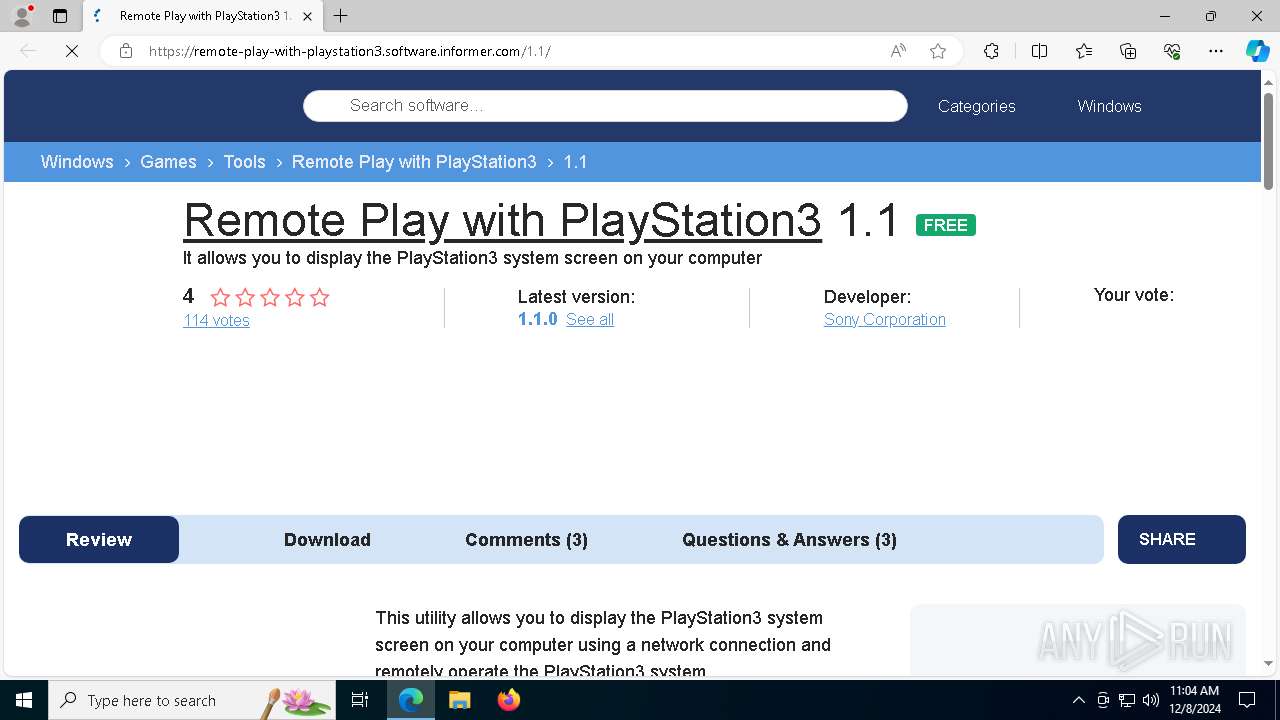Open the Edge profile icon

coord(22,16)
